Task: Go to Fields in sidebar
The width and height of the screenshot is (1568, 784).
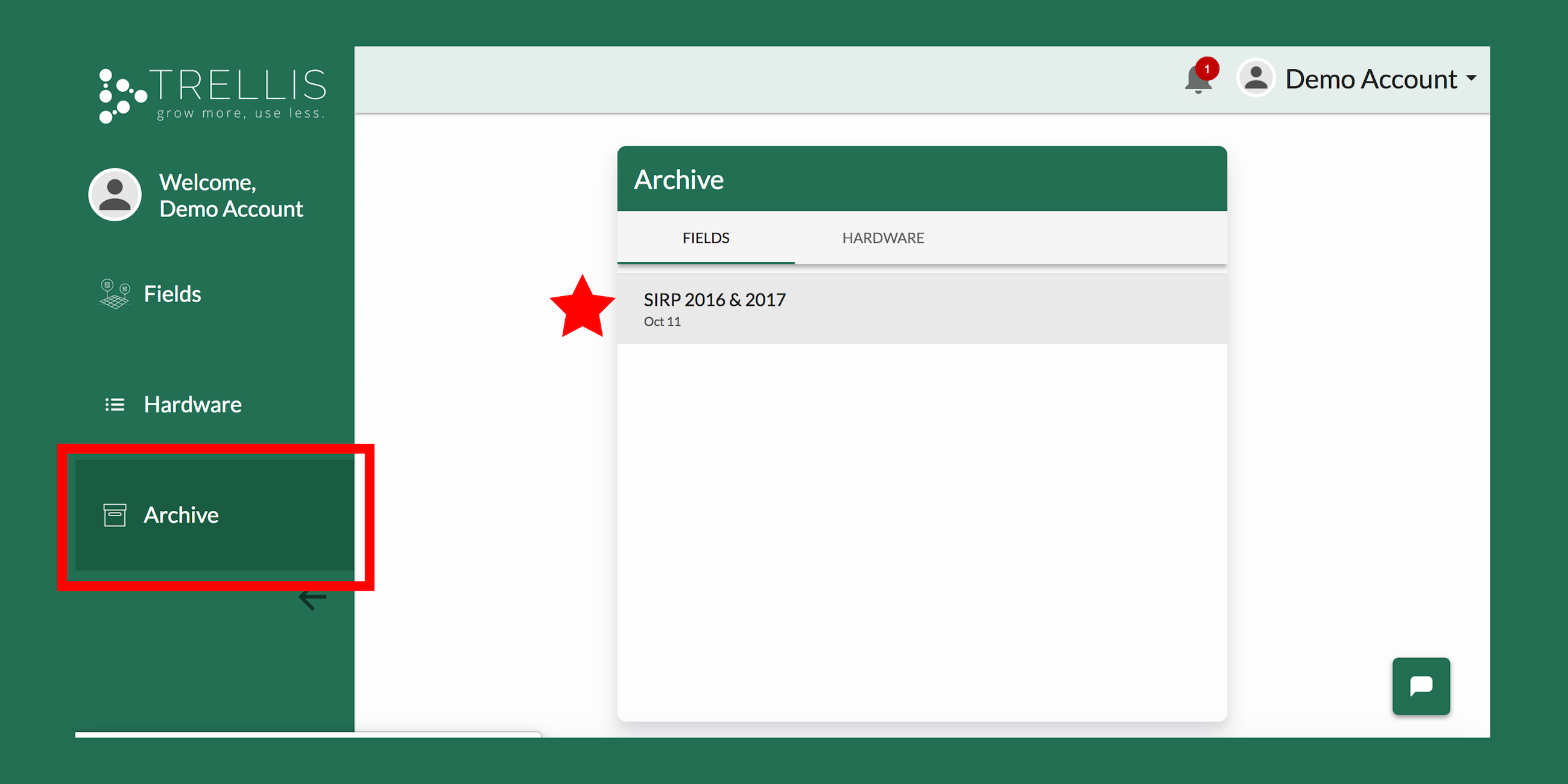Action: pos(172,294)
